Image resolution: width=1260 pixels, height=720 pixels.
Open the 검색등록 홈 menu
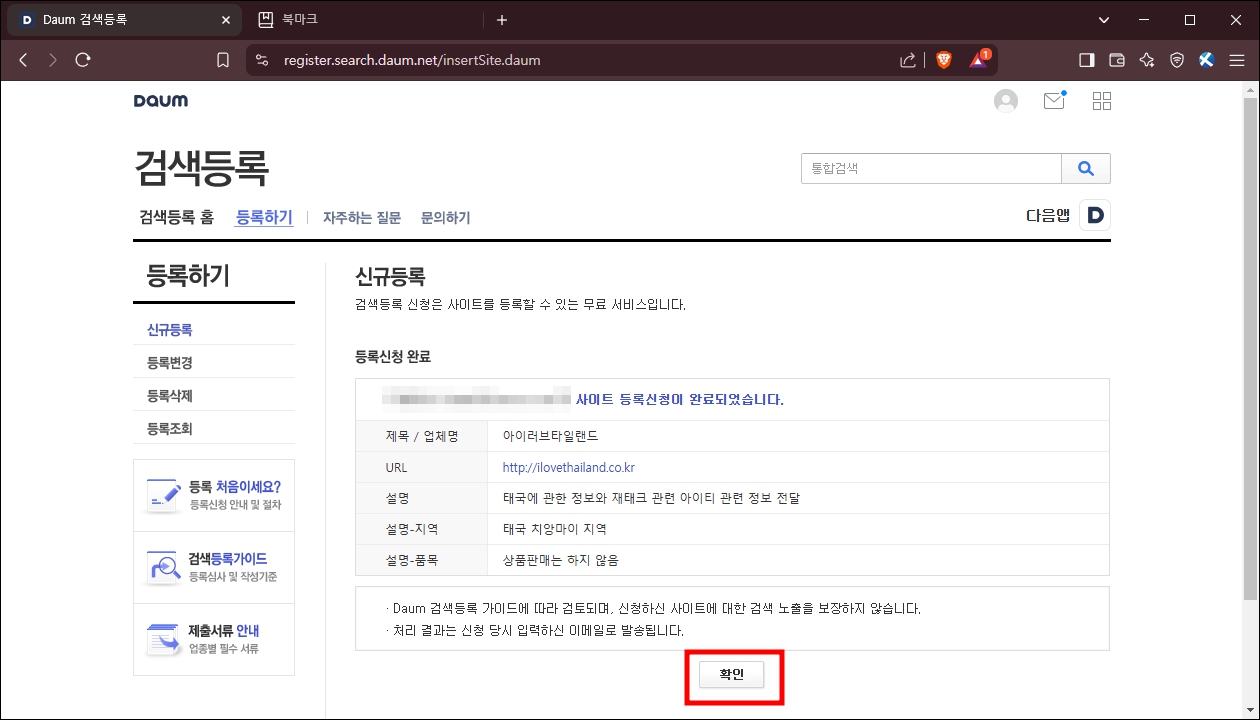[176, 217]
